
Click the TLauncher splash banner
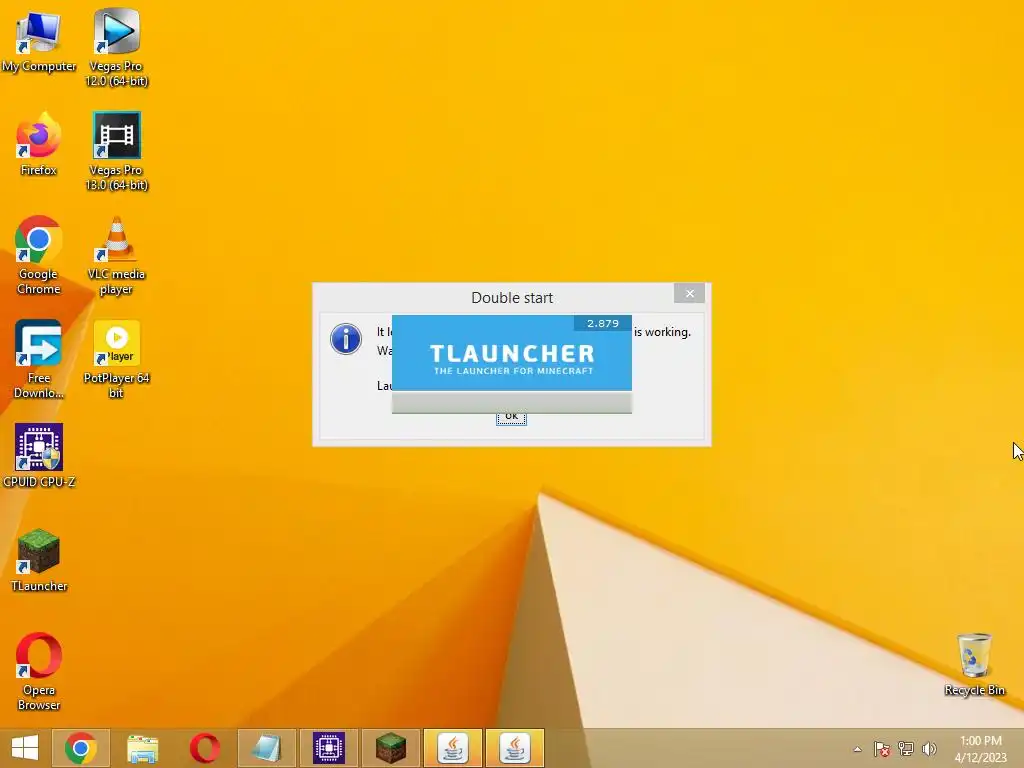coord(511,353)
